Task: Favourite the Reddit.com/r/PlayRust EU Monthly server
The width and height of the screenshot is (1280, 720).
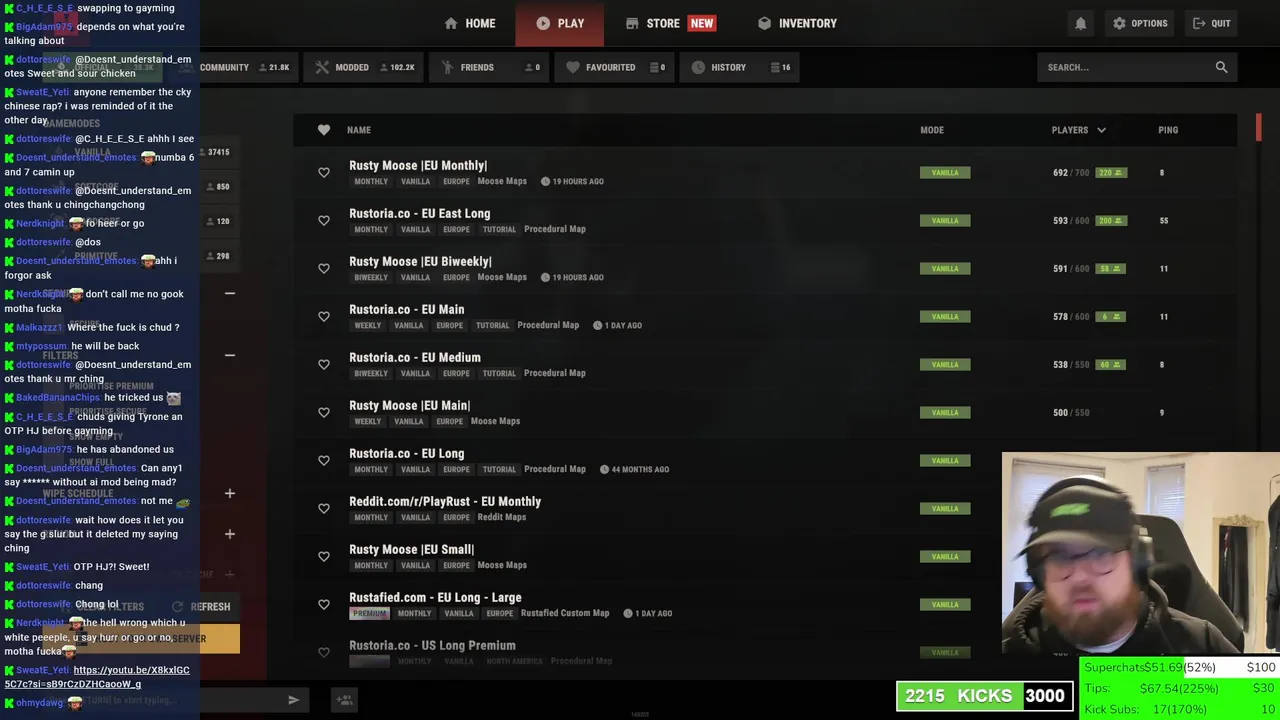Action: point(323,509)
